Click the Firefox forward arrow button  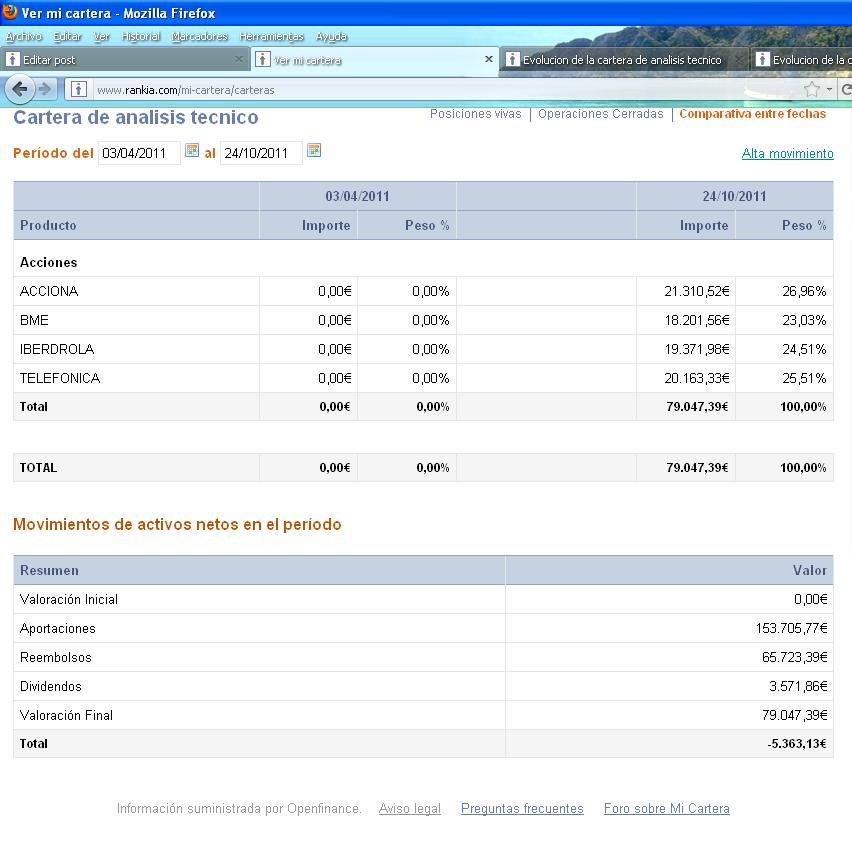point(46,89)
